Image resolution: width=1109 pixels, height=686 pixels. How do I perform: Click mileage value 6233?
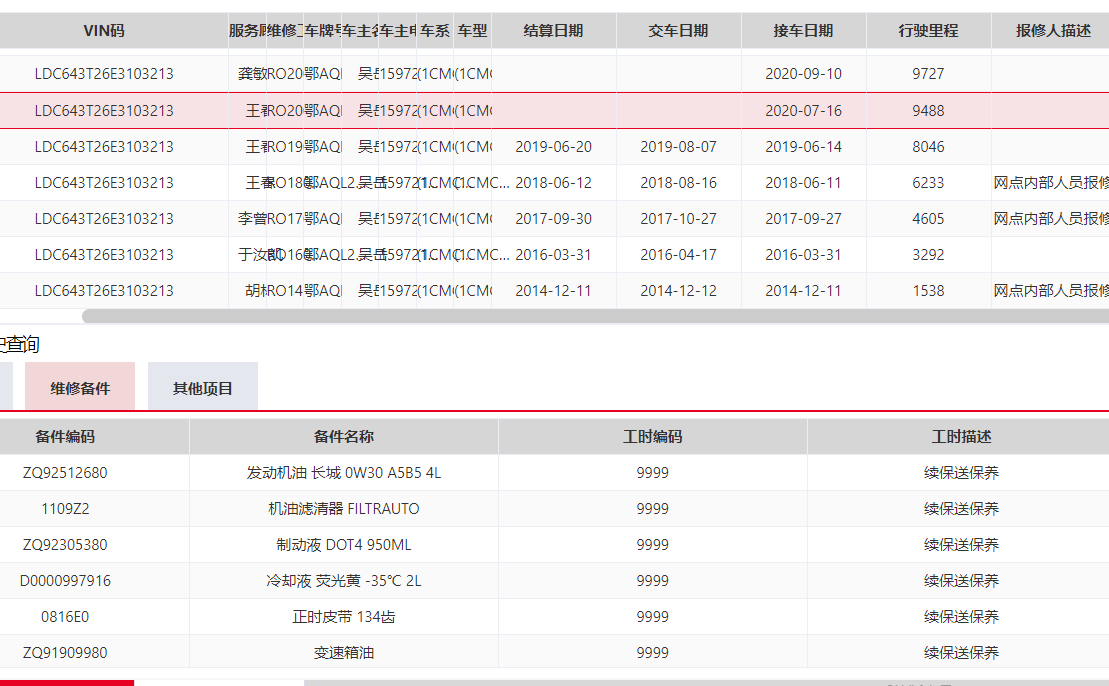[928, 182]
